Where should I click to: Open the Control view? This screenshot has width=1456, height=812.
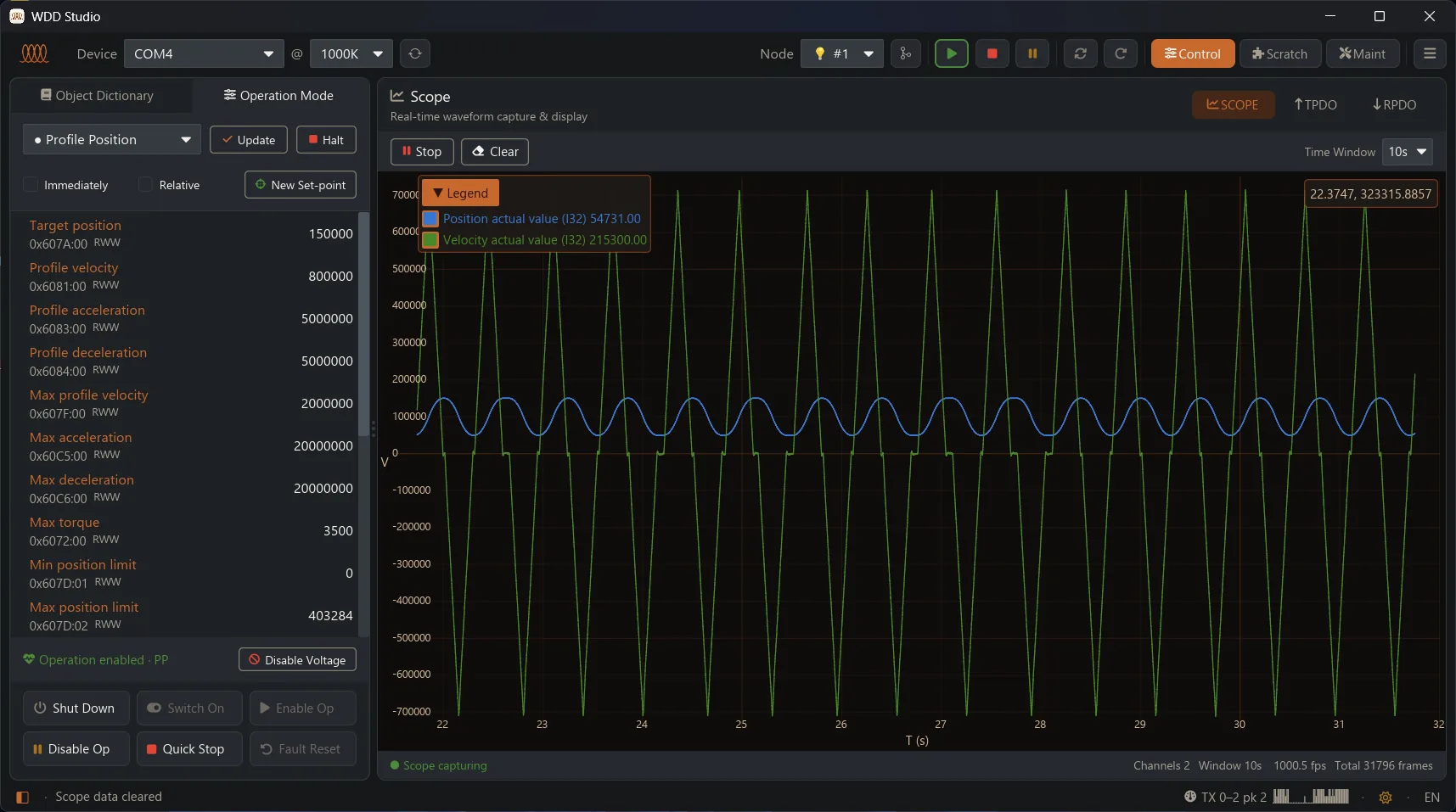click(1193, 53)
